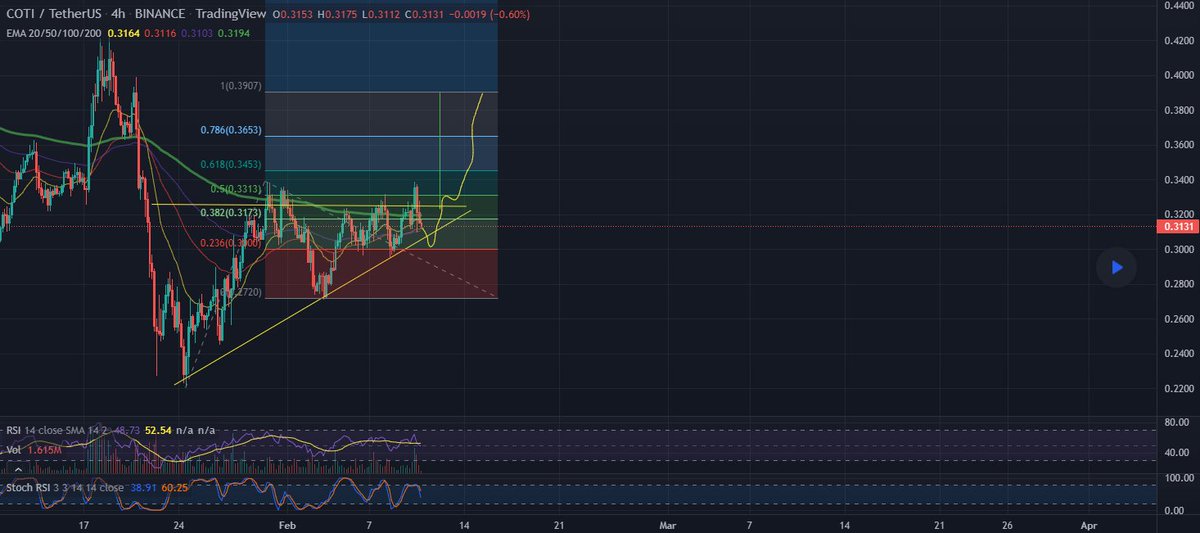Click the 0.2800 price axis label
Viewport: 1200px width, 533px height.
[x=1177, y=284]
